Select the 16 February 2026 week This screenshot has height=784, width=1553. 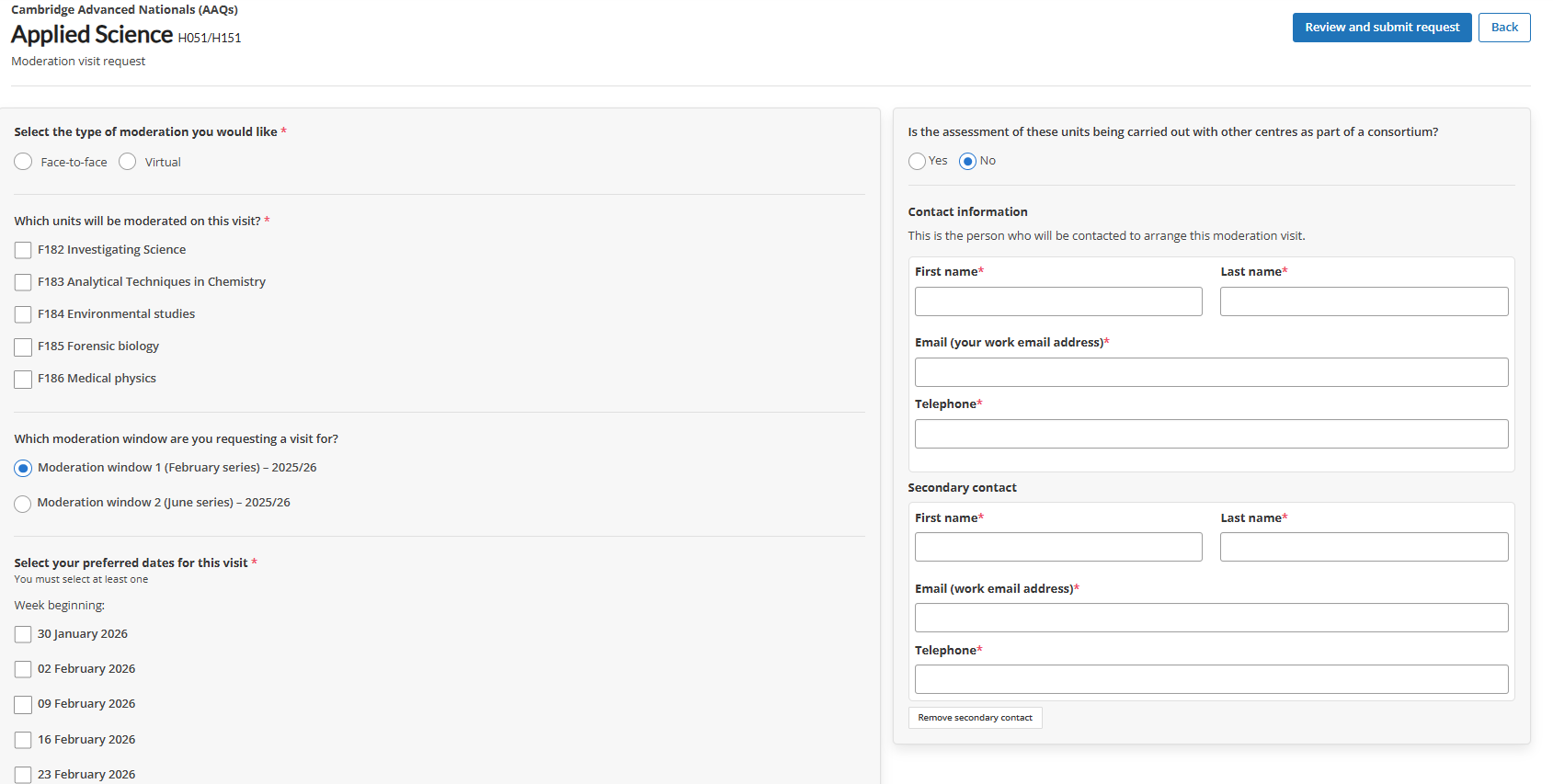[23, 740]
